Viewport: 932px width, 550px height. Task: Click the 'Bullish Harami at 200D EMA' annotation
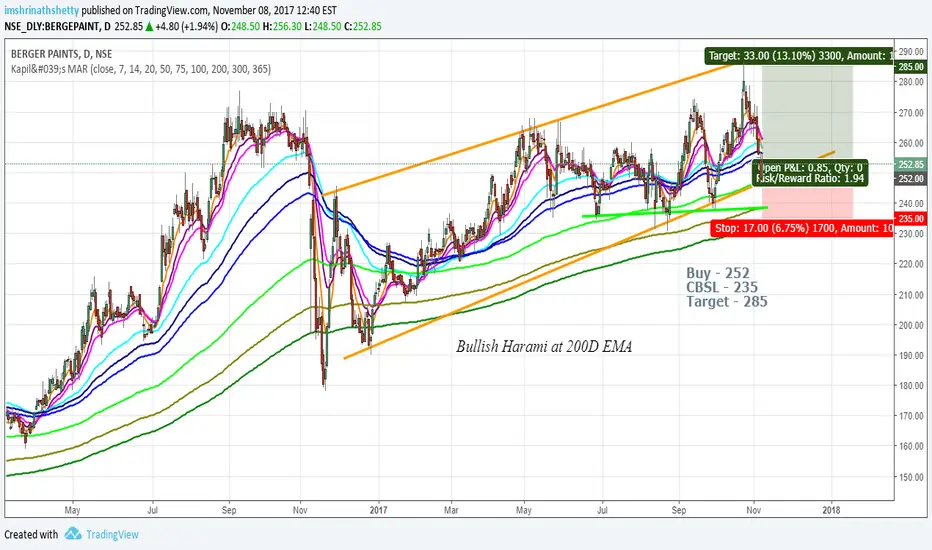[x=544, y=347]
